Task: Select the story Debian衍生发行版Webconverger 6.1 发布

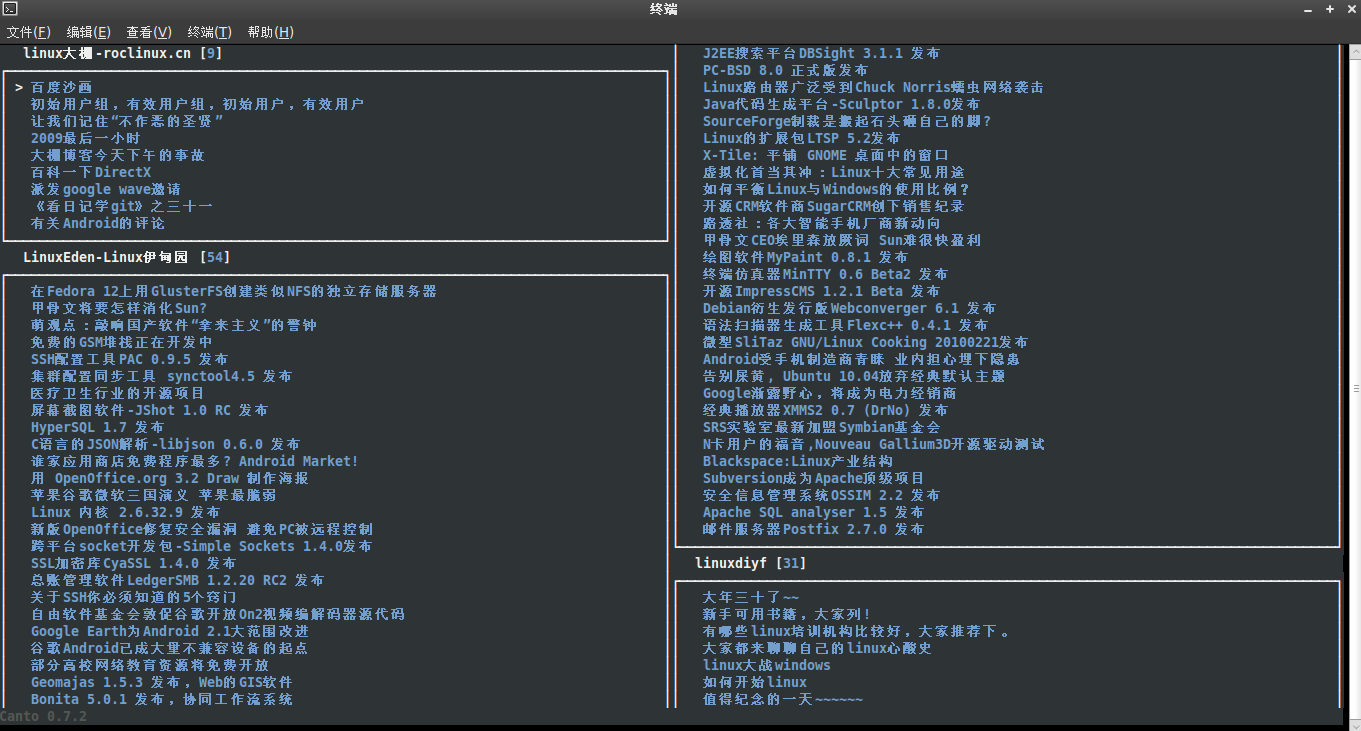Action: click(x=849, y=309)
